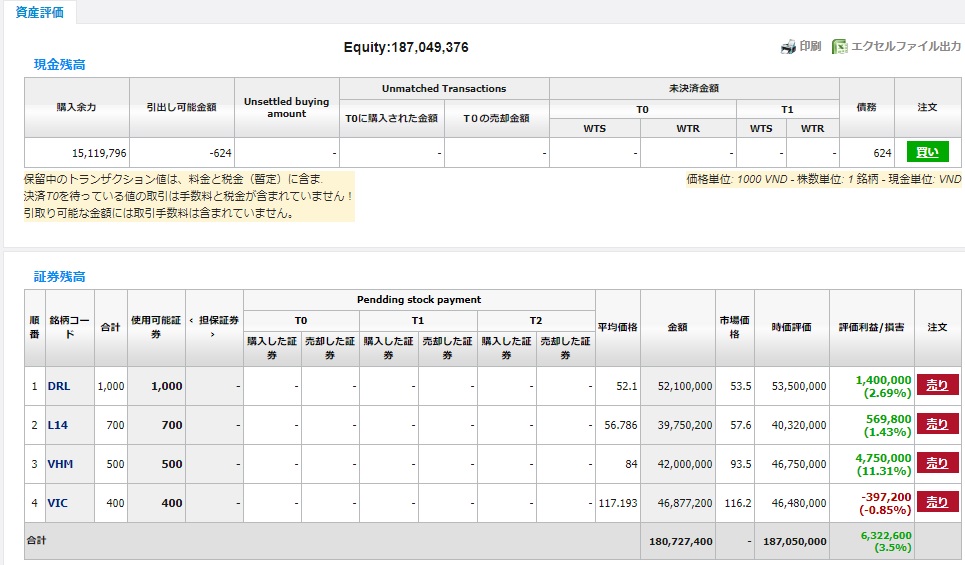
Task: Open the L14 stock code link
Action: coord(58,425)
